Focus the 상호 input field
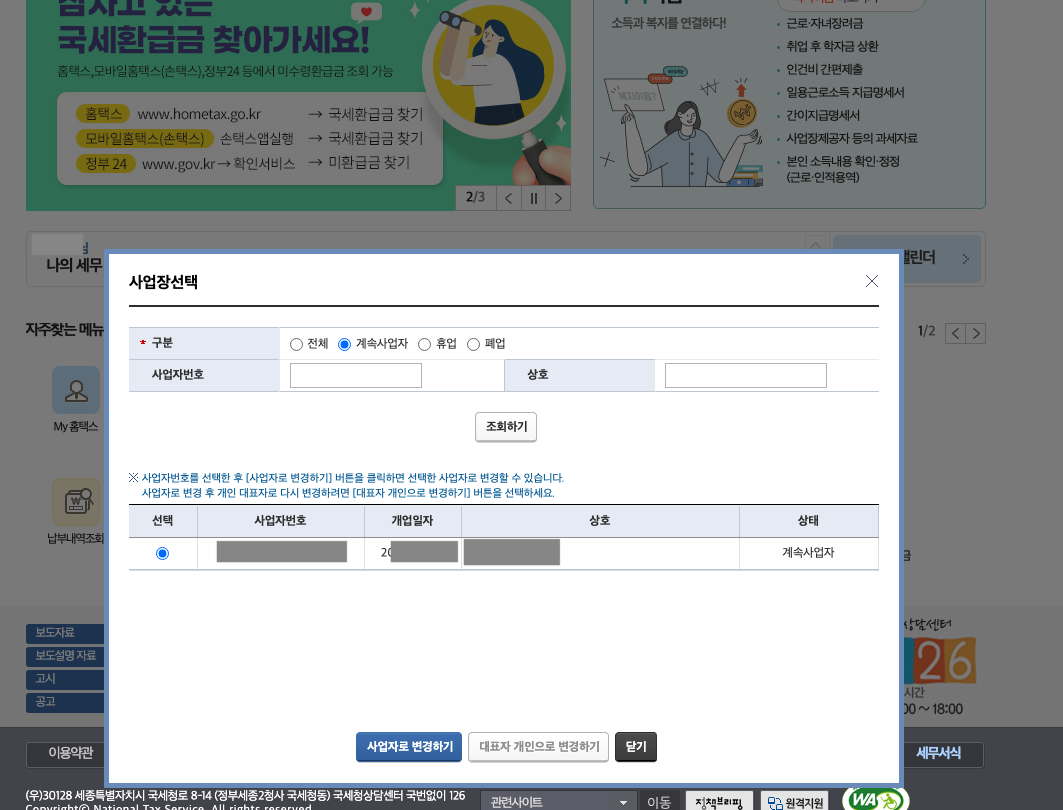 746,376
